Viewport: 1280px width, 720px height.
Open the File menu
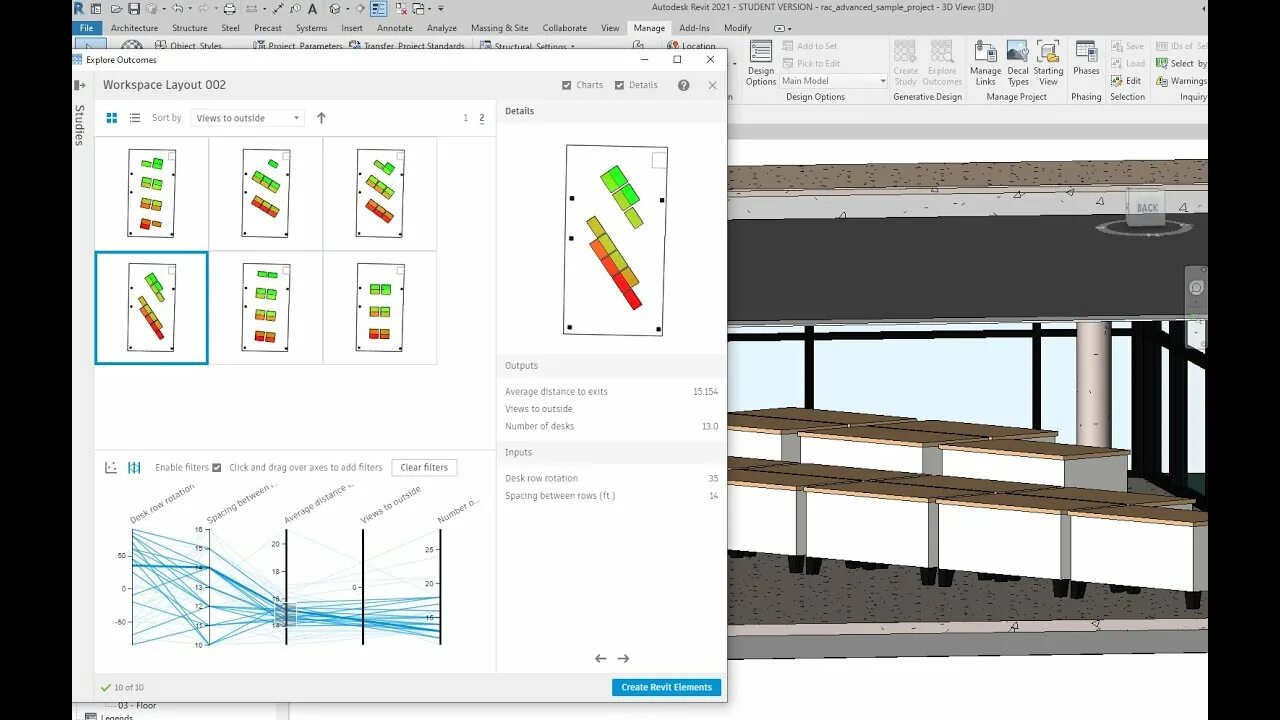pyautogui.click(x=87, y=28)
